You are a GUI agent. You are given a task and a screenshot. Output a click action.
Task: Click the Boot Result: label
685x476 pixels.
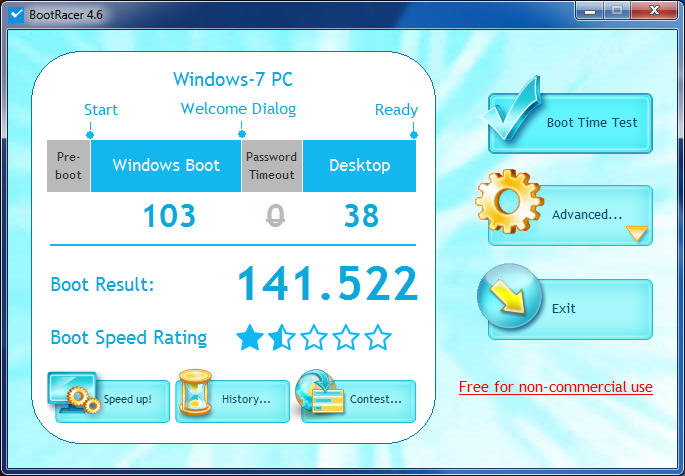pyautogui.click(x=102, y=284)
